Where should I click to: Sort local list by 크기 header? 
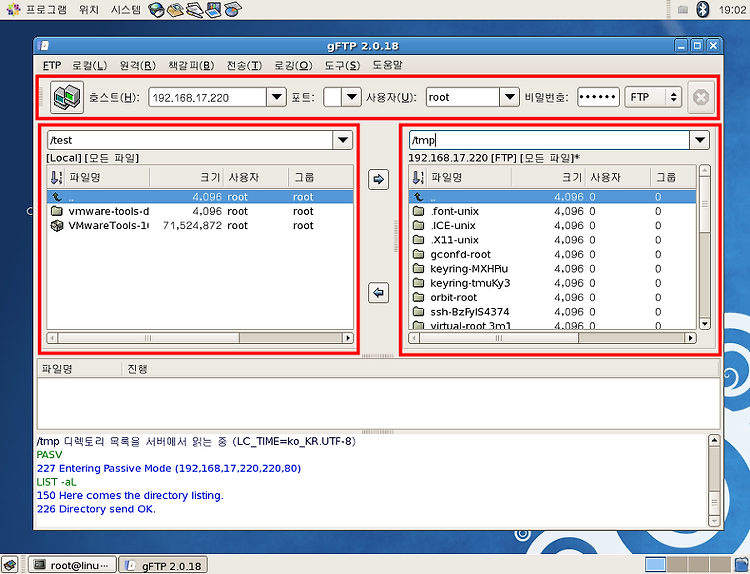[x=187, y=177]
